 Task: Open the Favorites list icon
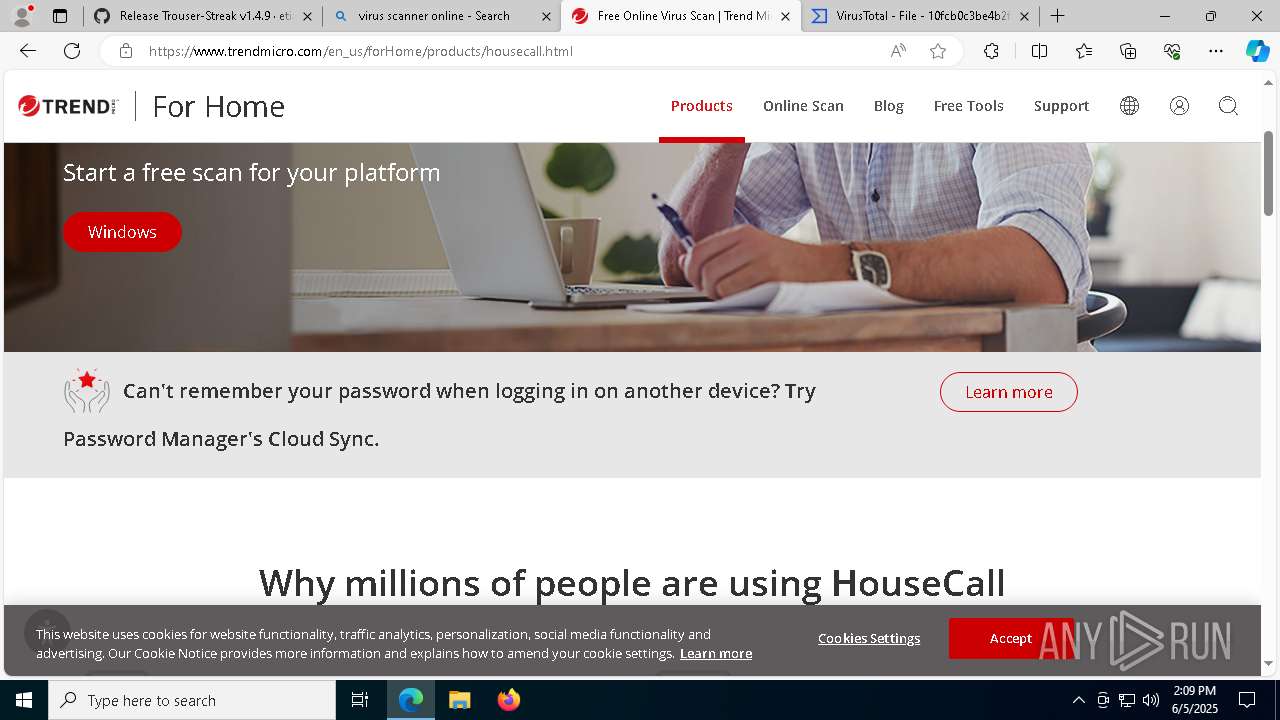pyautogui.click(x=1084, y=51)
